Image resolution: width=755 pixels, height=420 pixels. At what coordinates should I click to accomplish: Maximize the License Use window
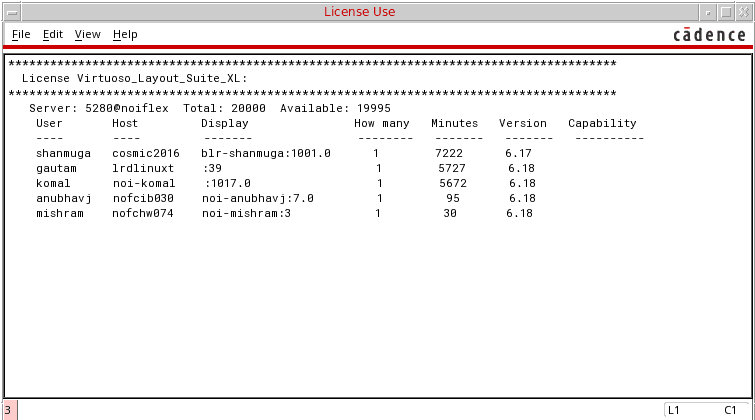[x=726, y=13]
